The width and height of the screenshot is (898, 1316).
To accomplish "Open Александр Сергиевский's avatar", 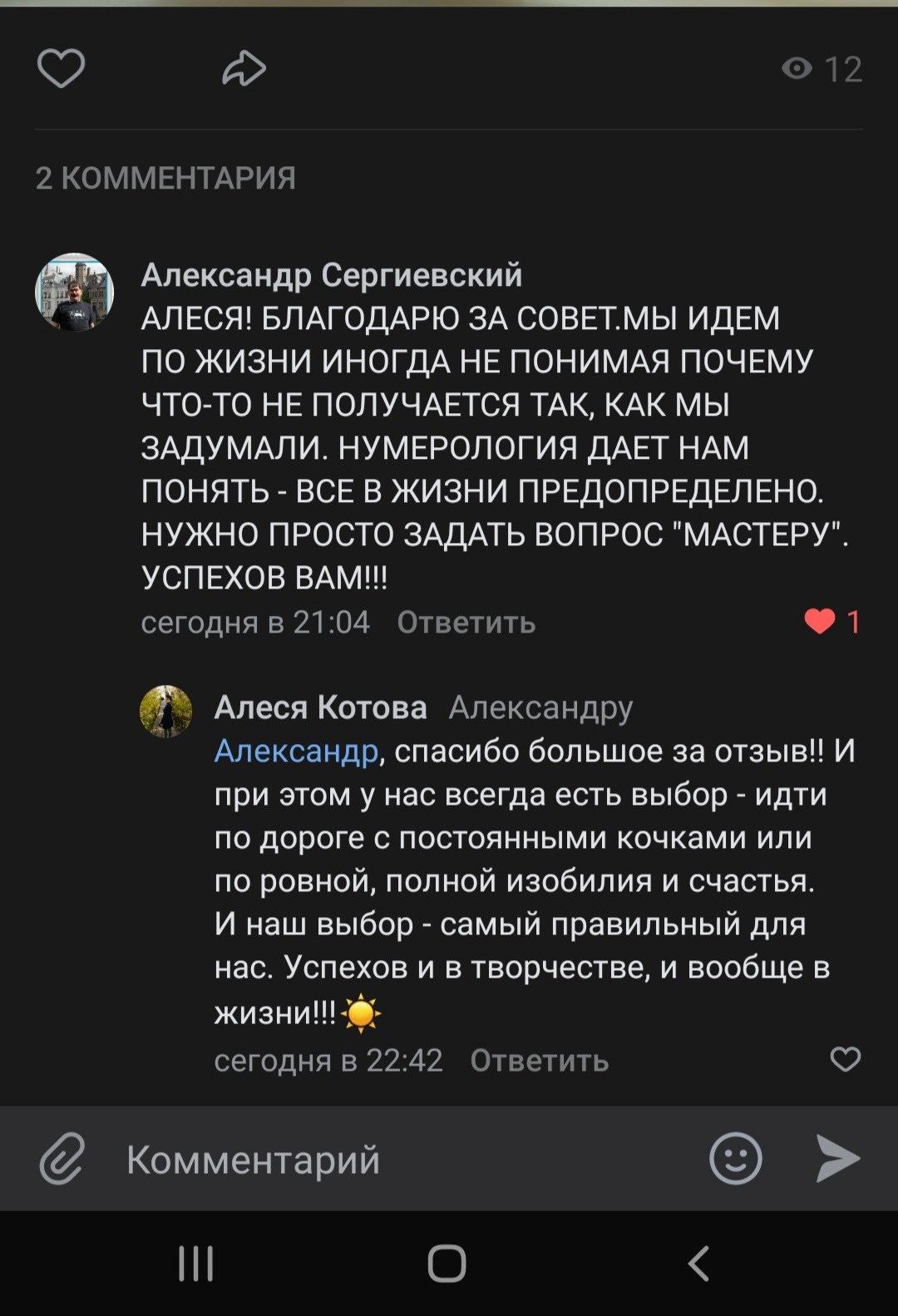I will (x=74, y=293).
